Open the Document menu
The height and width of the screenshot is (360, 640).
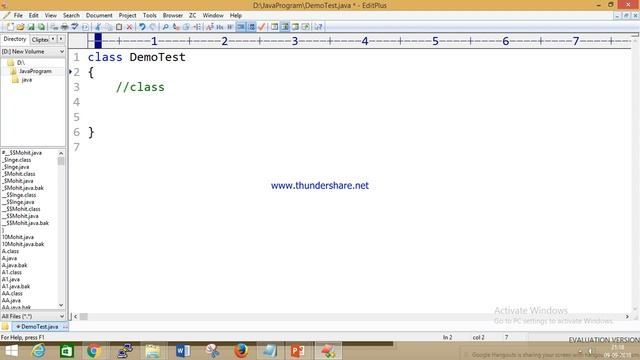(x=99, y=16)
